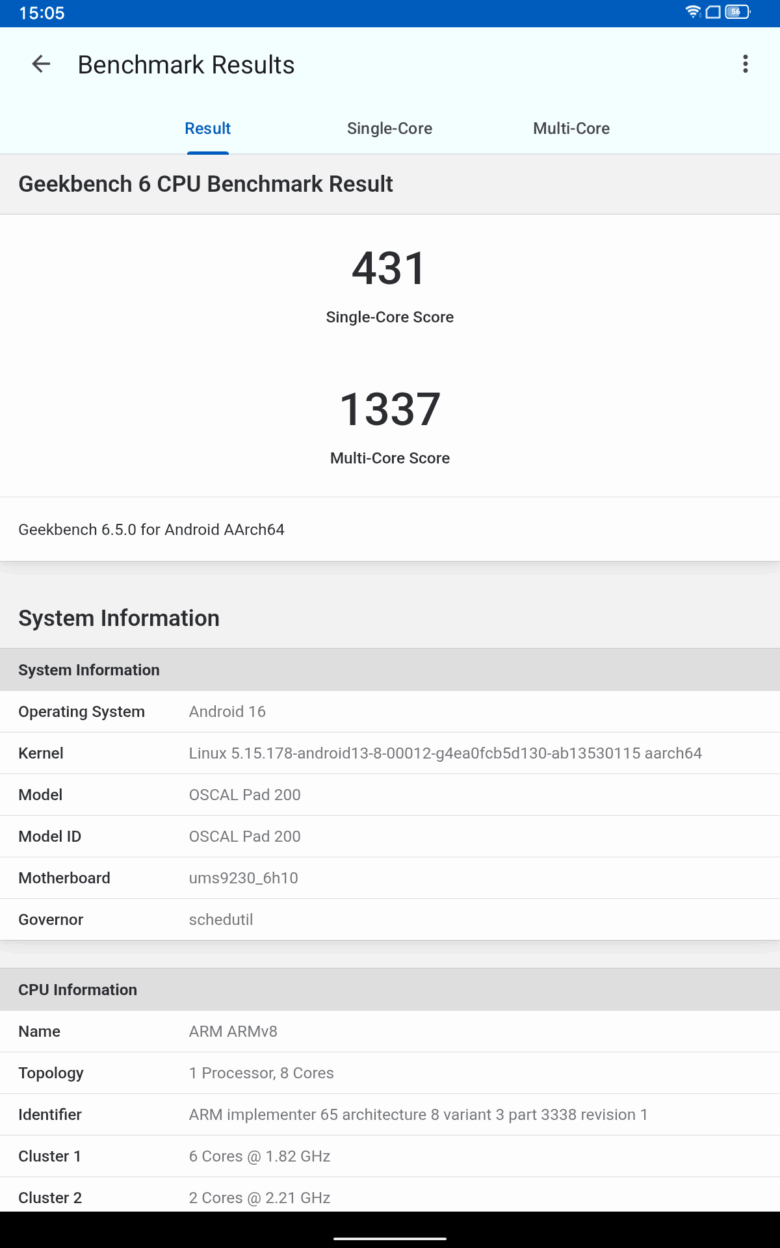The image size is (780, 1248).
Task: Select the Model ID row label
Action: (50, 836)
